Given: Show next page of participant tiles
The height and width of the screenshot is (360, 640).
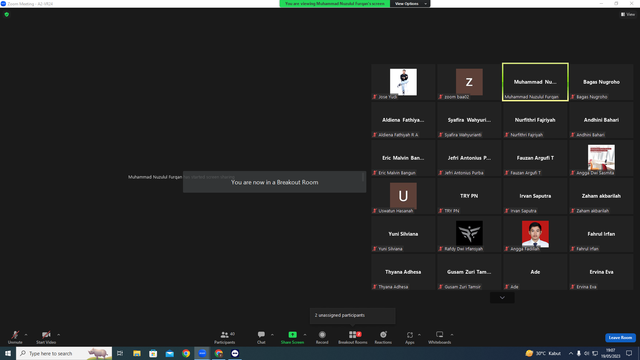Looking at the screenshot, I should 502,298.
